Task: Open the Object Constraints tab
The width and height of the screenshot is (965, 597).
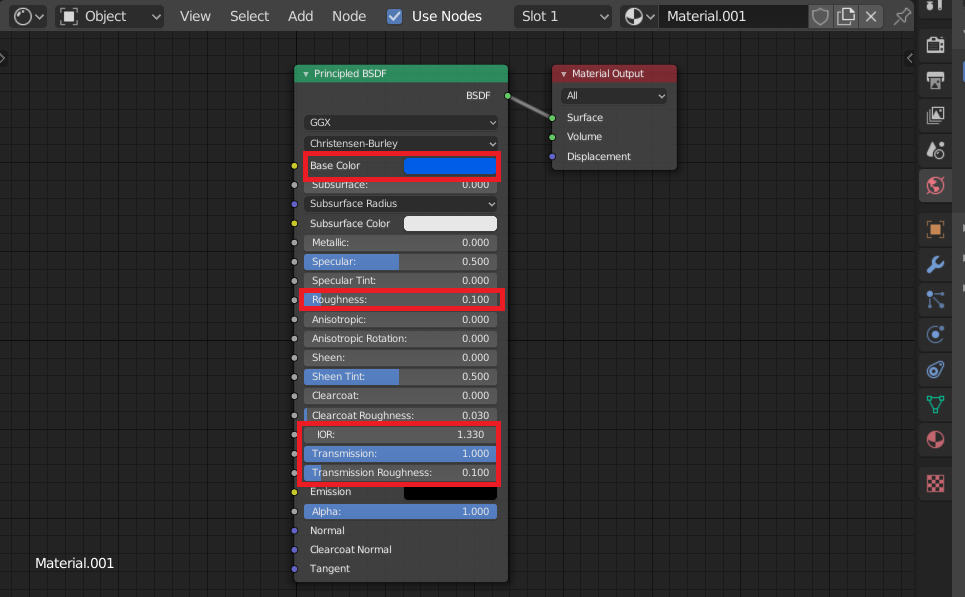Action: pos(935,370)
